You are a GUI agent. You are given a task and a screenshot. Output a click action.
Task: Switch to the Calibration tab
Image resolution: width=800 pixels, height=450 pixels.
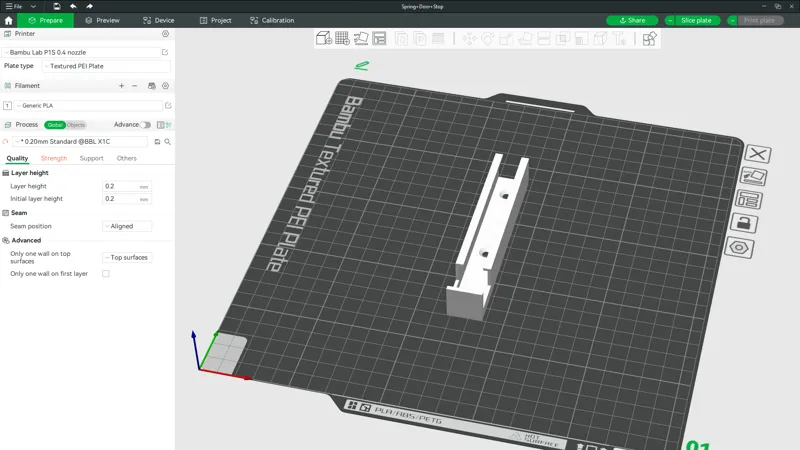(272, 20)
